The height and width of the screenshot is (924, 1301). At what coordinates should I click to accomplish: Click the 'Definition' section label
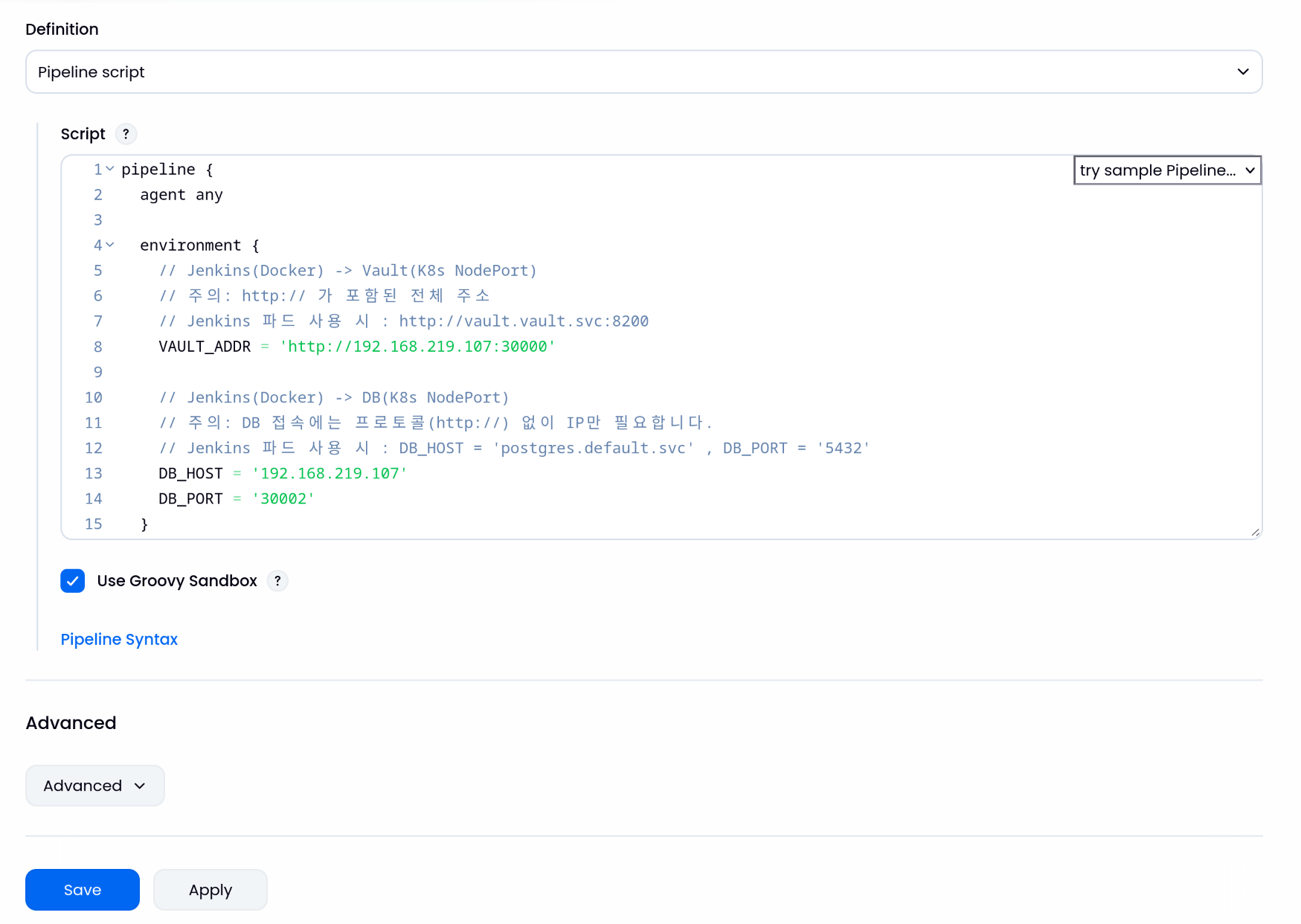point(62,29)
